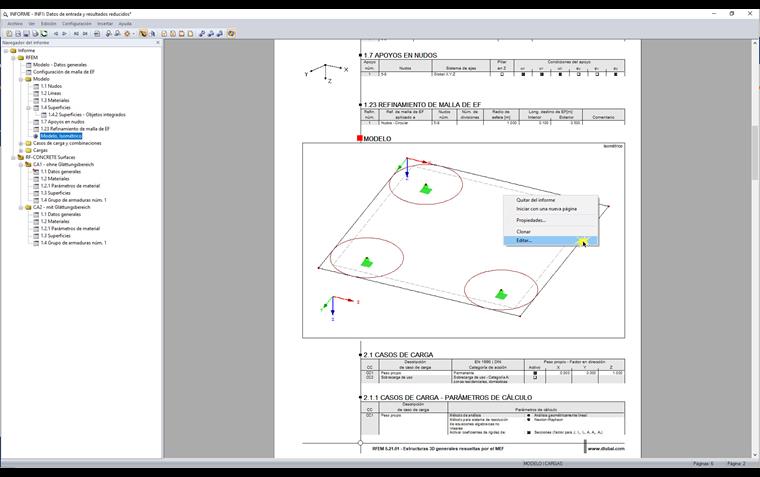Image resolution: width=760 pixels, height=477 pixels.
Task: Open the Ver menu
Action: [32, 23]
